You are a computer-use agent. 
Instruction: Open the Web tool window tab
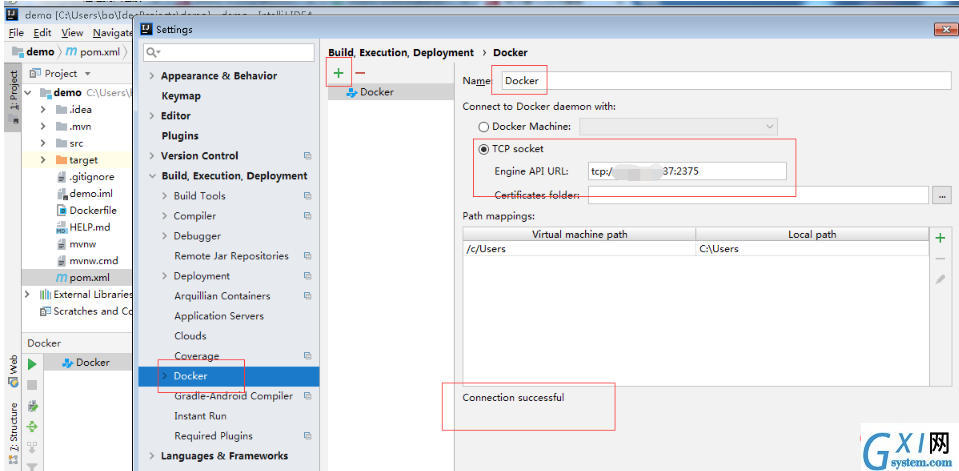(x=13, y=371)
